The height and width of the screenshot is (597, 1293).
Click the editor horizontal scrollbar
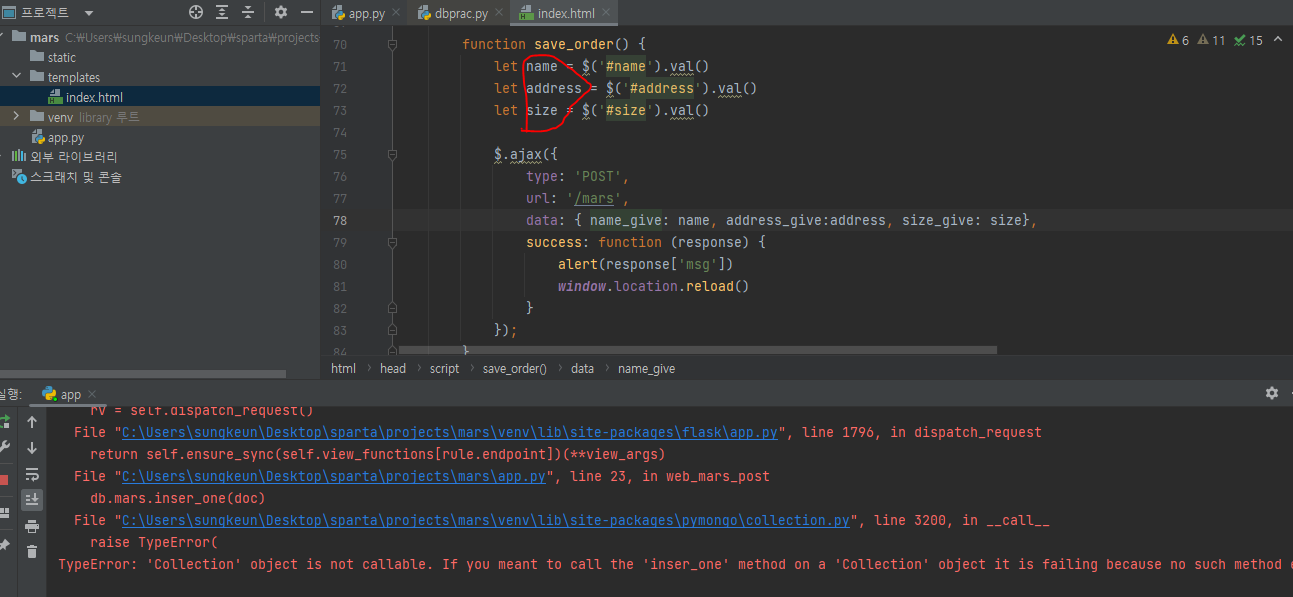tap(698, 350)
